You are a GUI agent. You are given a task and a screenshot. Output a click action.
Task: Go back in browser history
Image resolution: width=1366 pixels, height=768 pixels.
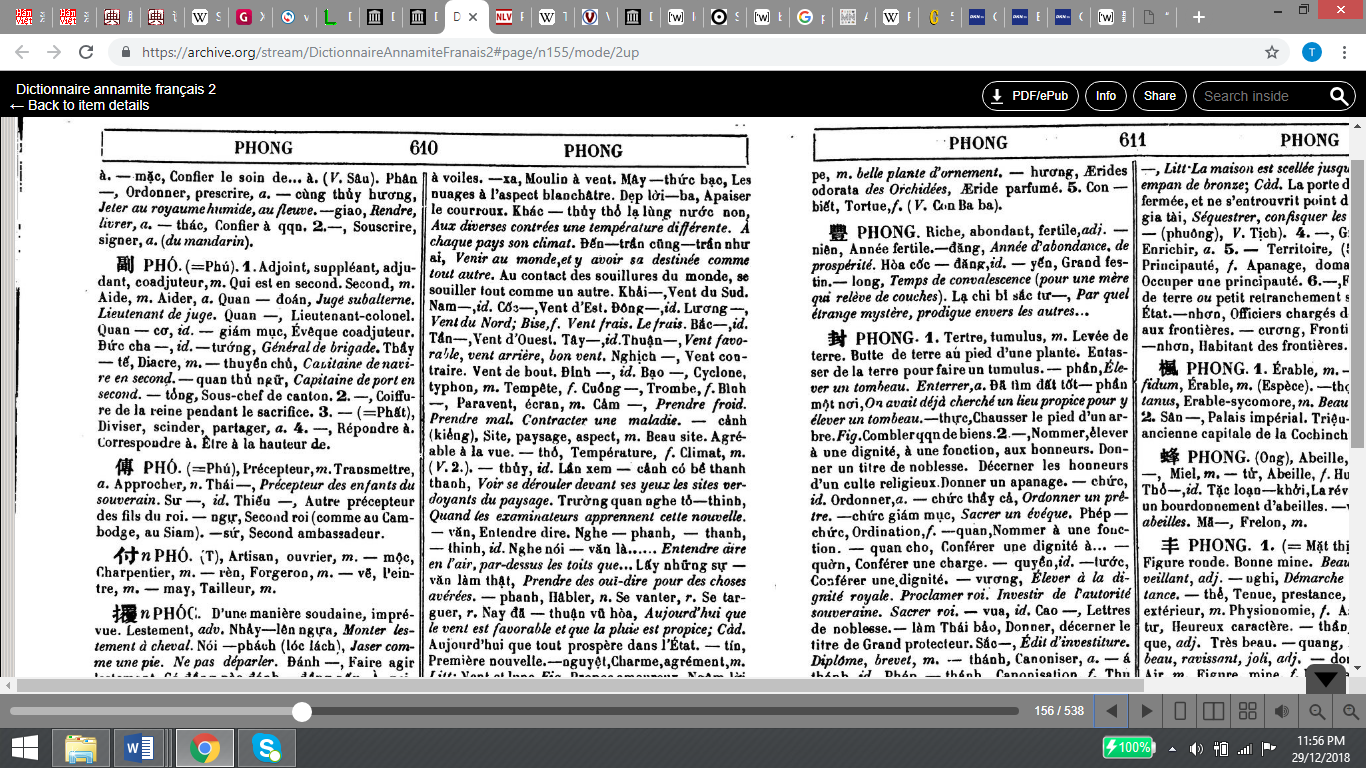click(23, 52)
